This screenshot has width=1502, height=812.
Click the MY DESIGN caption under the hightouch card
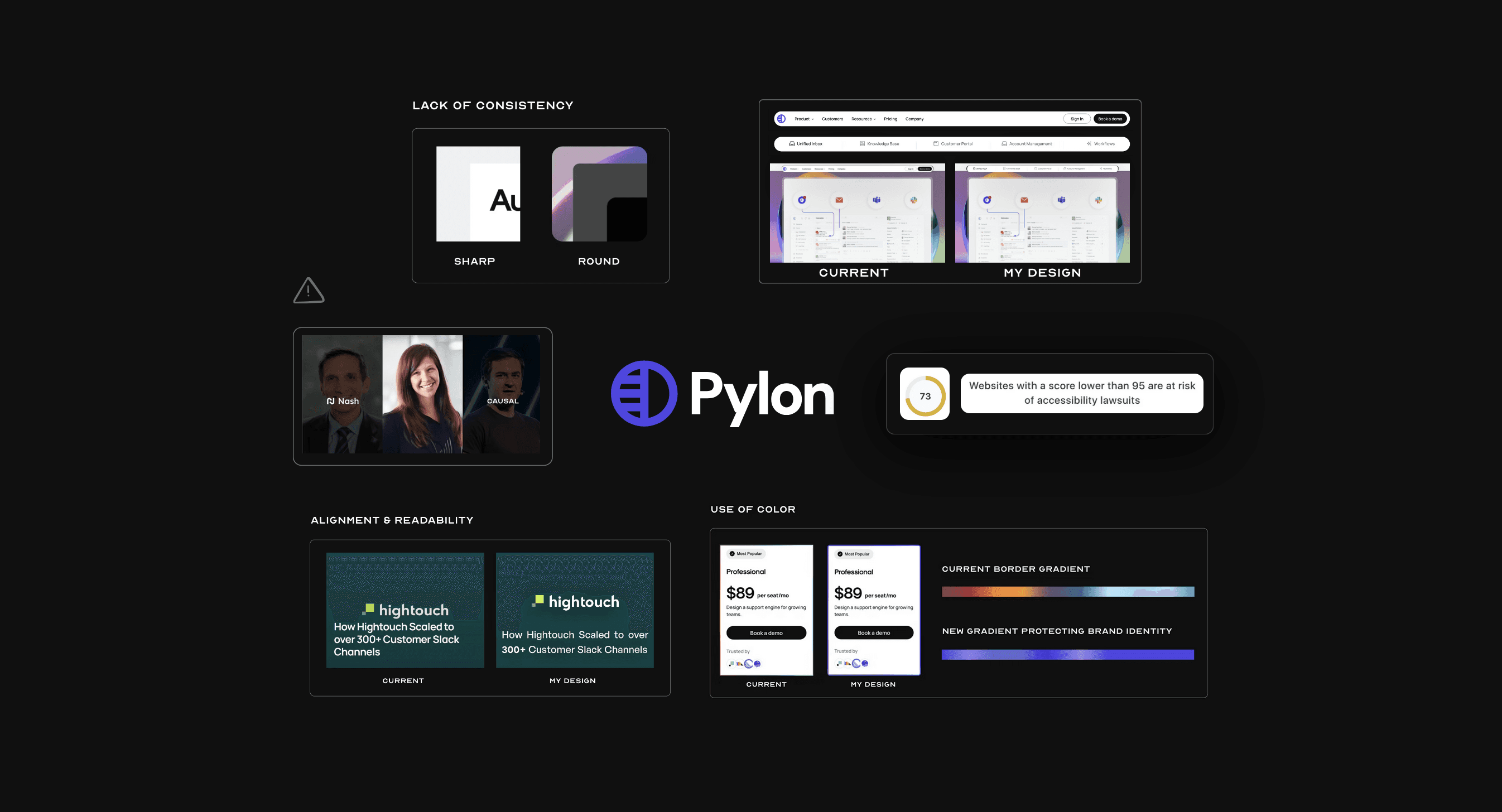(x=572, y=680)
